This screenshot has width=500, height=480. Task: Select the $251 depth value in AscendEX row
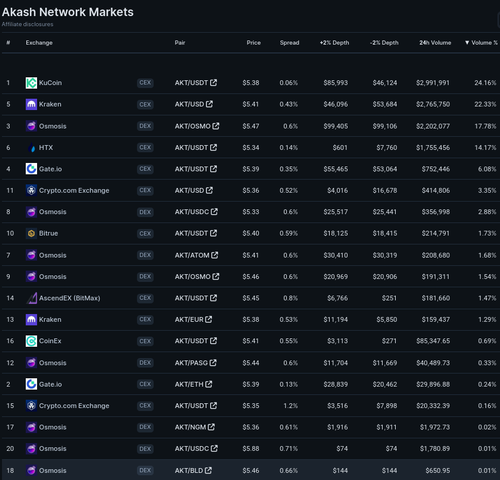(389, 298)
